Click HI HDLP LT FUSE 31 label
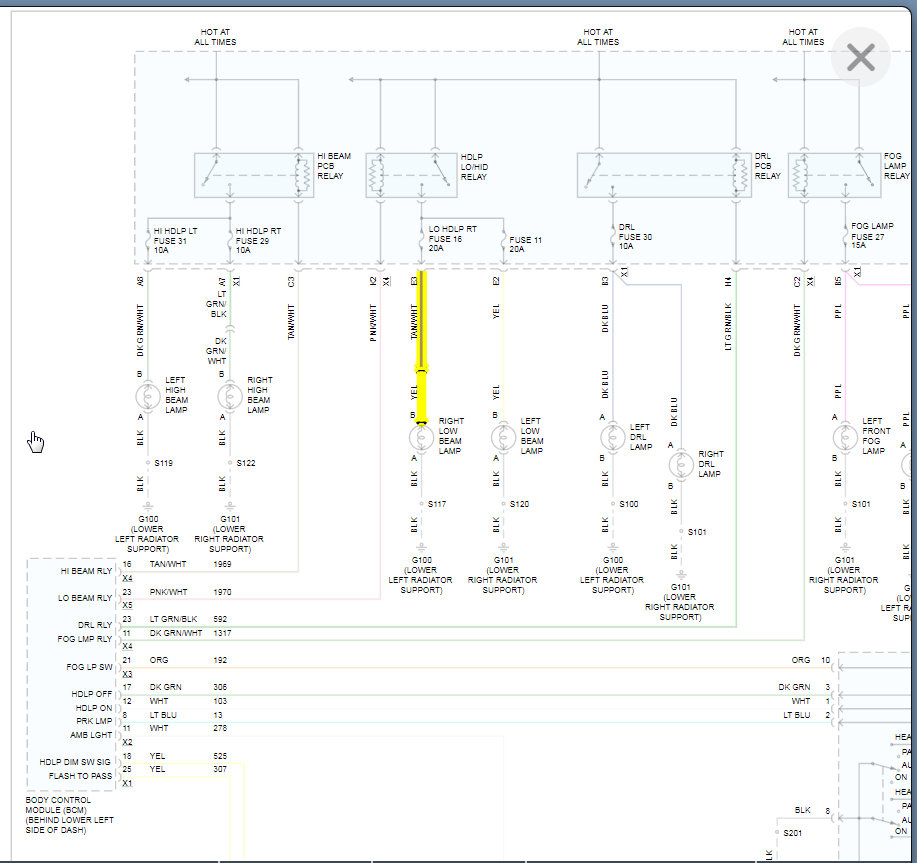The width and height of the screenshot is (917, 863). (x=175, y=240)
